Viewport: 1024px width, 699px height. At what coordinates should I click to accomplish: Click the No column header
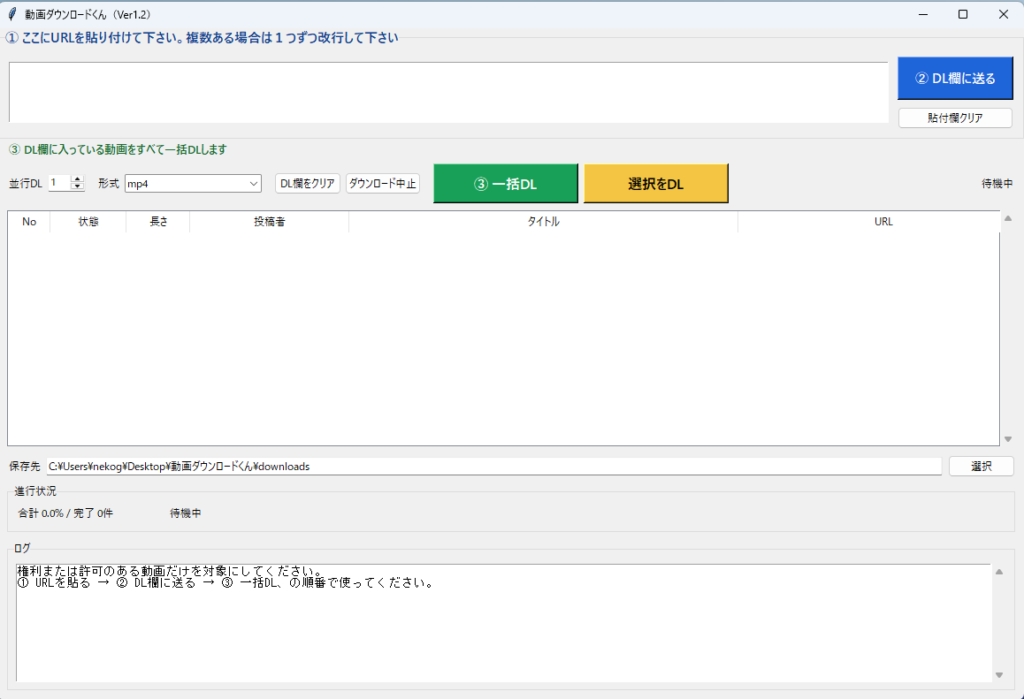click(x=29, y=221)
